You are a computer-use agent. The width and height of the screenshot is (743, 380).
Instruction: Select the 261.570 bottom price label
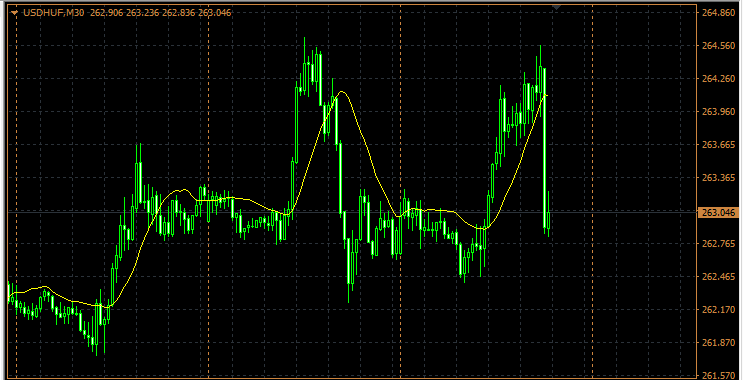717,375
